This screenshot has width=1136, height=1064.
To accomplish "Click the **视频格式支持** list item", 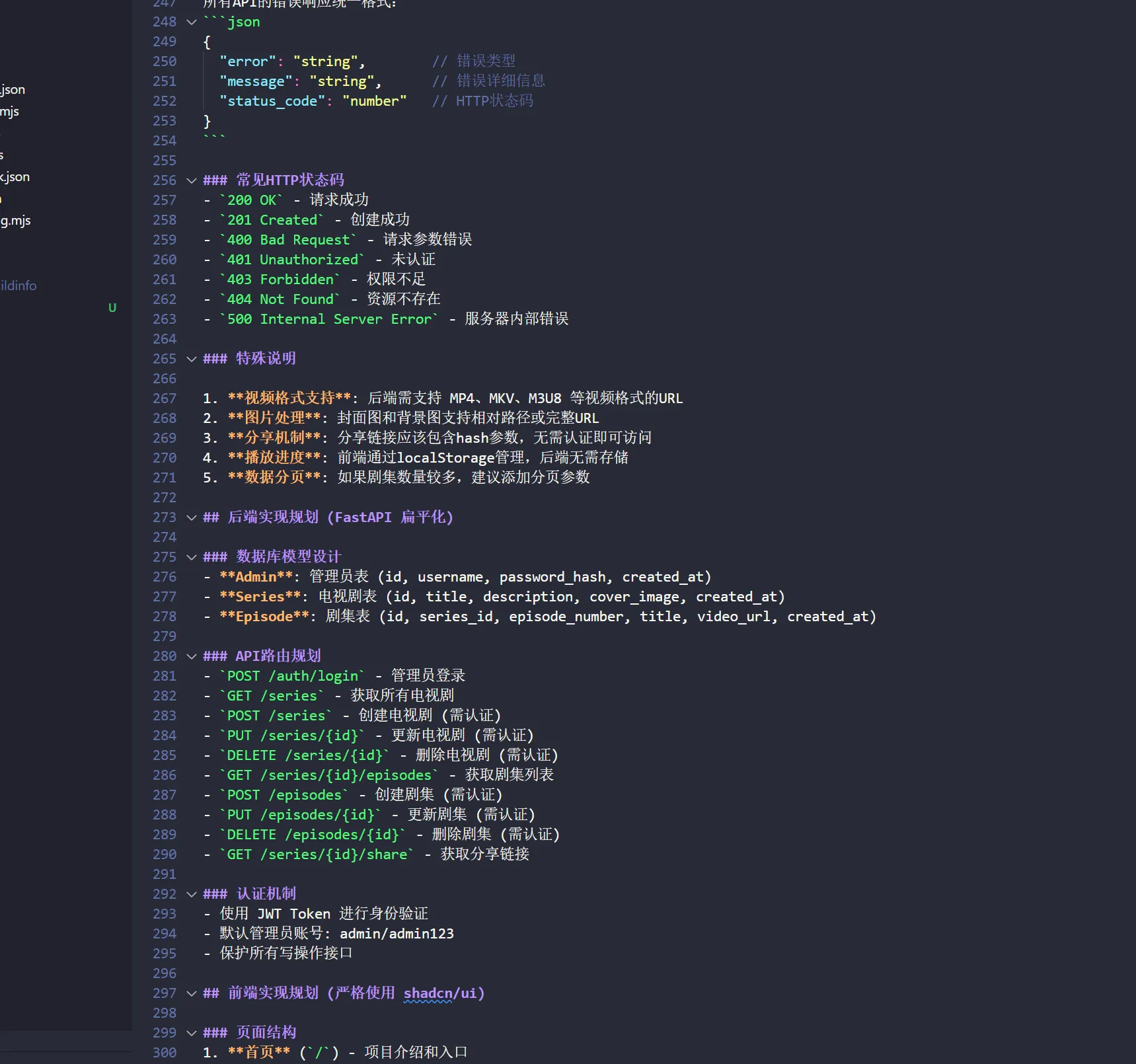I will tap(443, 399).
